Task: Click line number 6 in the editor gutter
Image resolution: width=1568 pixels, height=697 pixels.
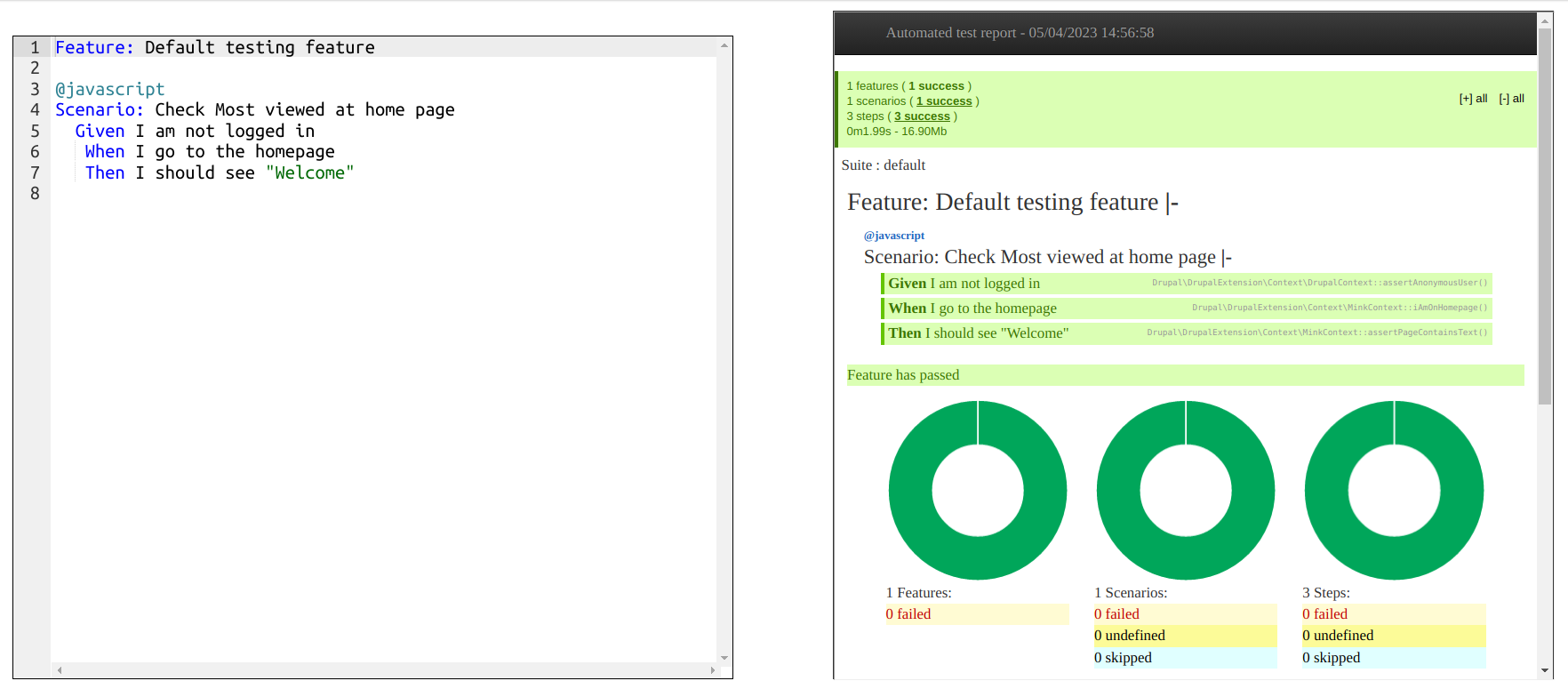Action: pos(35,152)
